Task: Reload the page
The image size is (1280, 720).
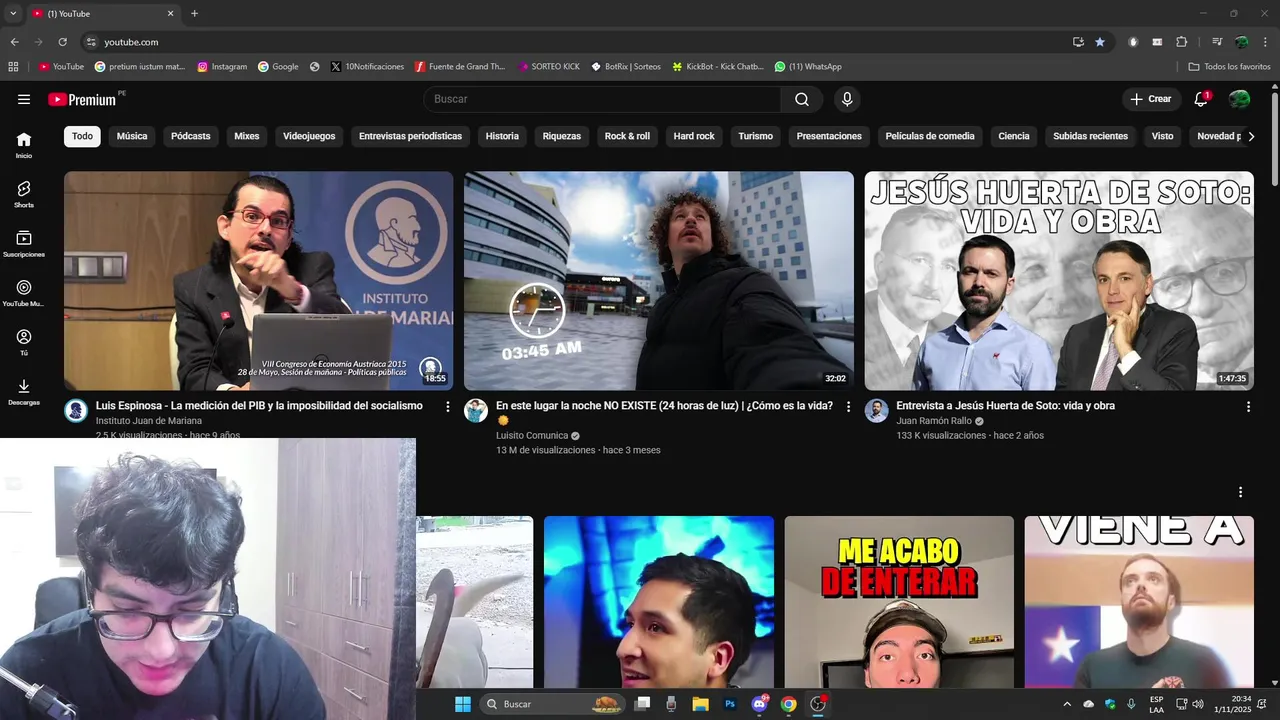Action: 62,42
